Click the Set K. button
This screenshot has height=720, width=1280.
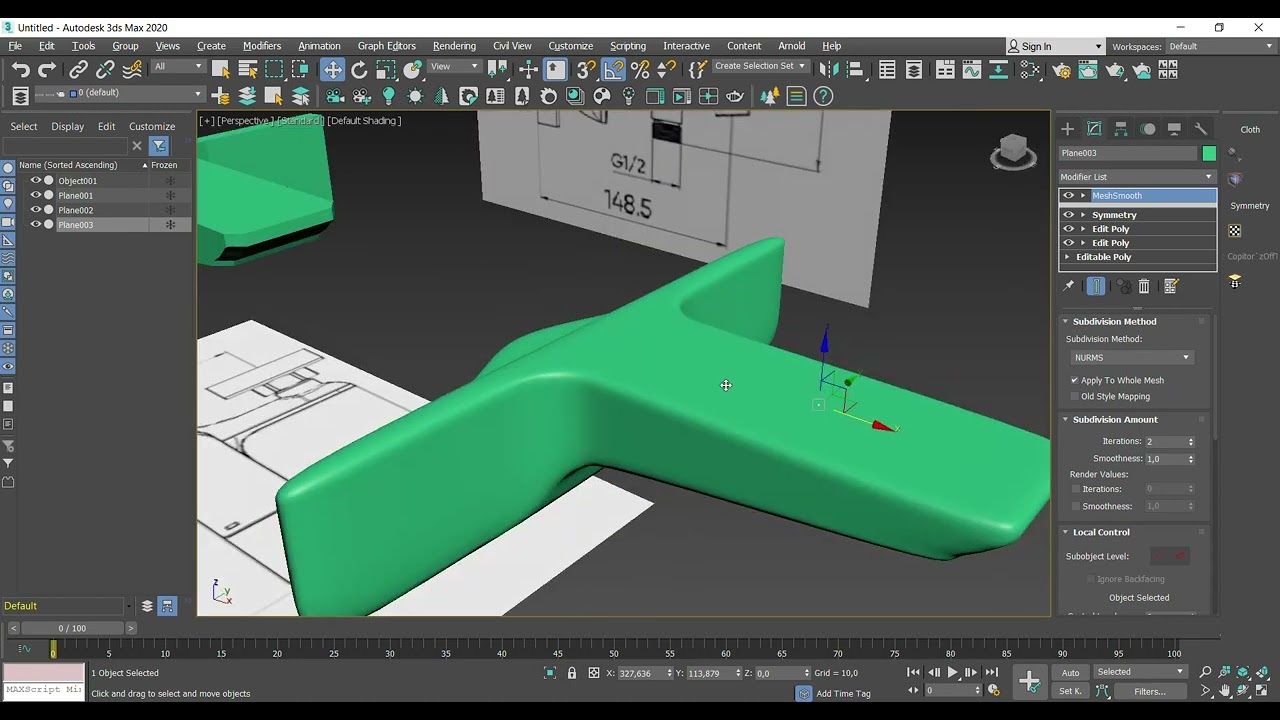[x=1071, y=691]
